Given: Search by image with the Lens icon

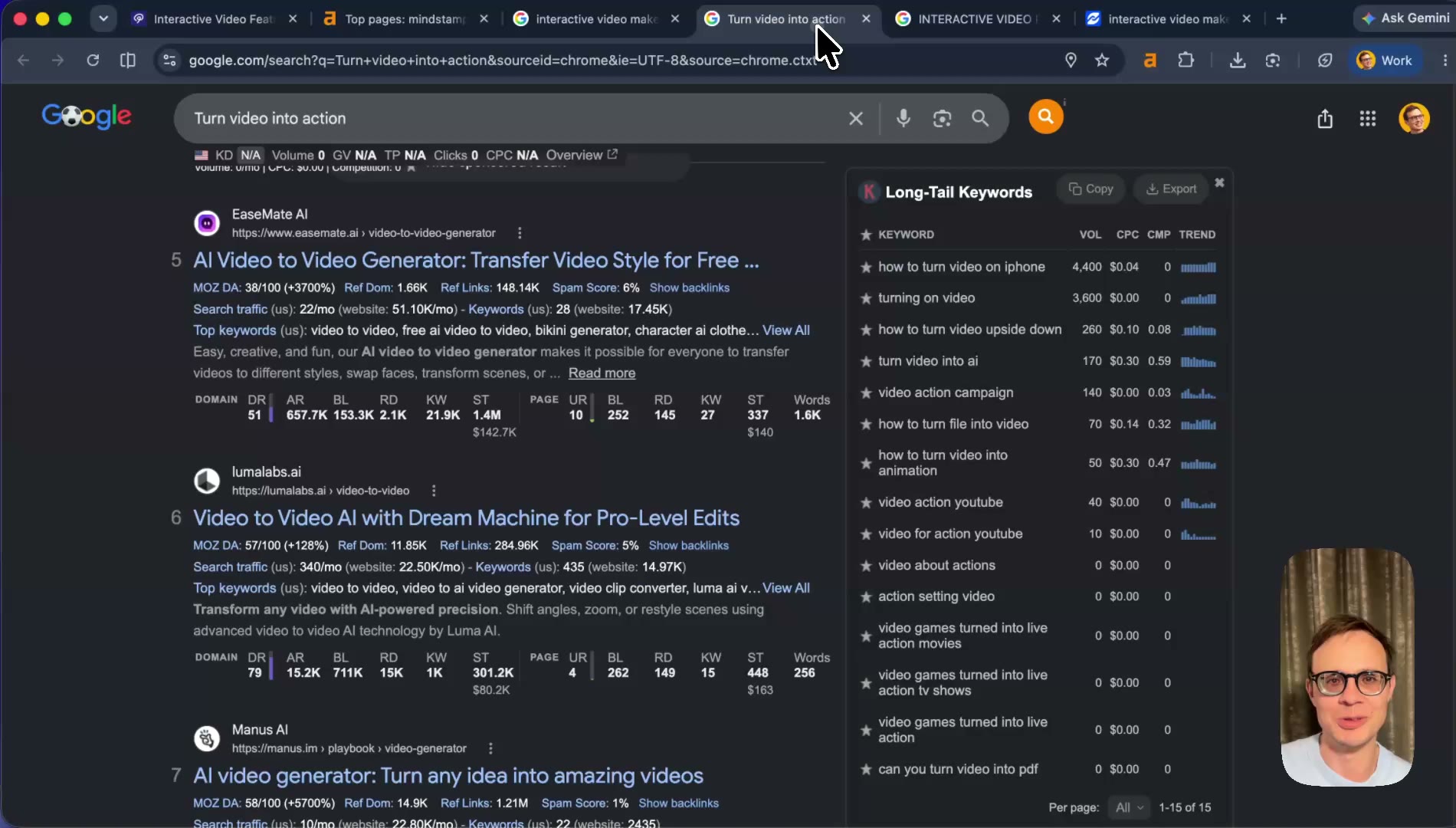Looking at the screenshot, I should [x=942, y=118].
